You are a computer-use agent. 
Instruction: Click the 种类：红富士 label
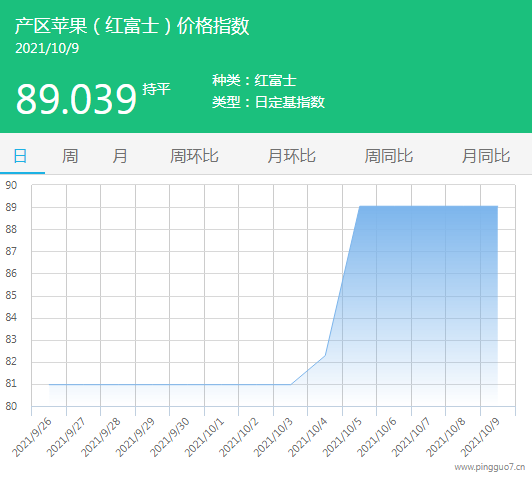click(x=254, y=80)
